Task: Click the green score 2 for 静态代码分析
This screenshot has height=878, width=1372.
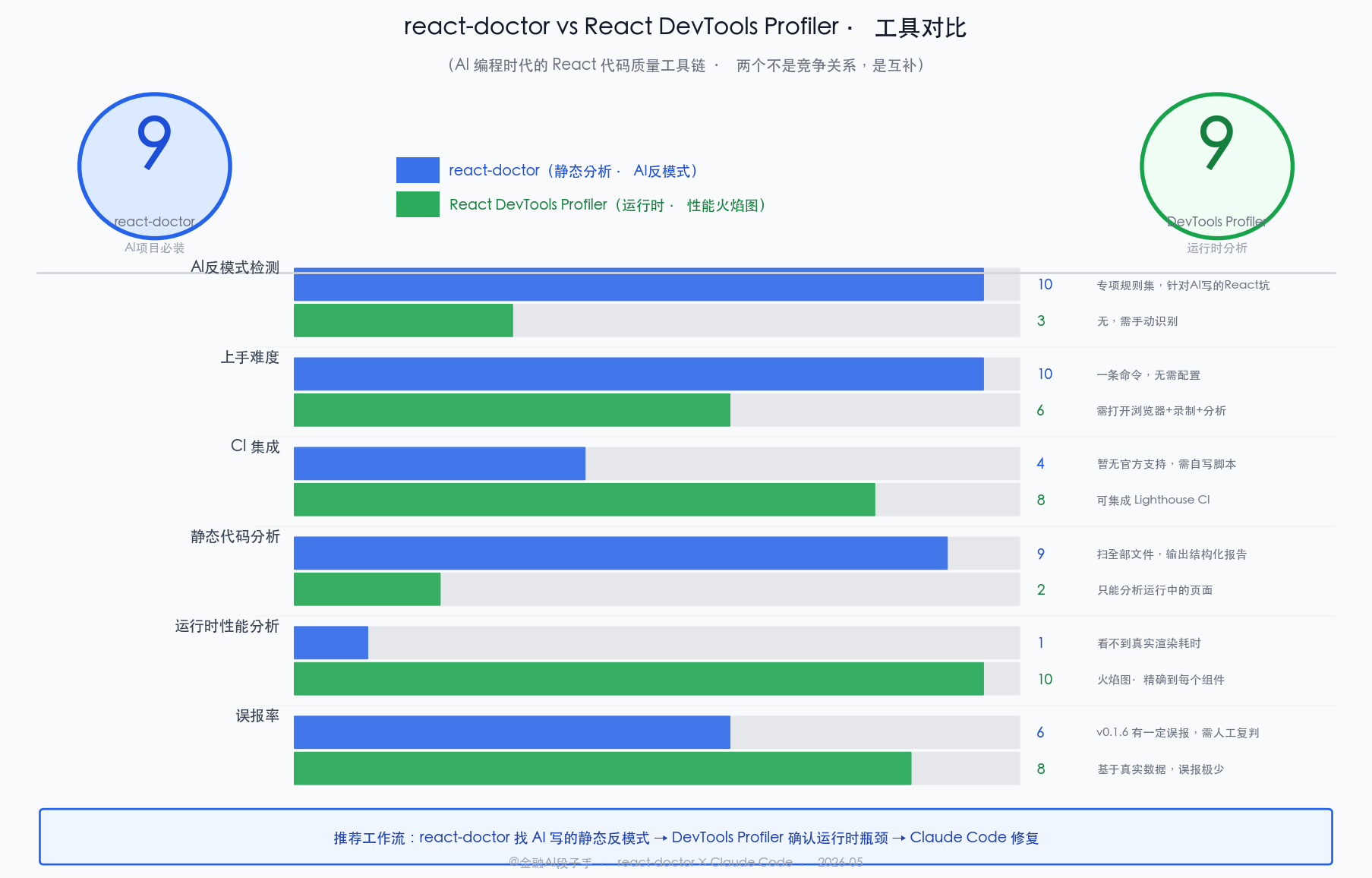Action: click(x=1041, y=589)
